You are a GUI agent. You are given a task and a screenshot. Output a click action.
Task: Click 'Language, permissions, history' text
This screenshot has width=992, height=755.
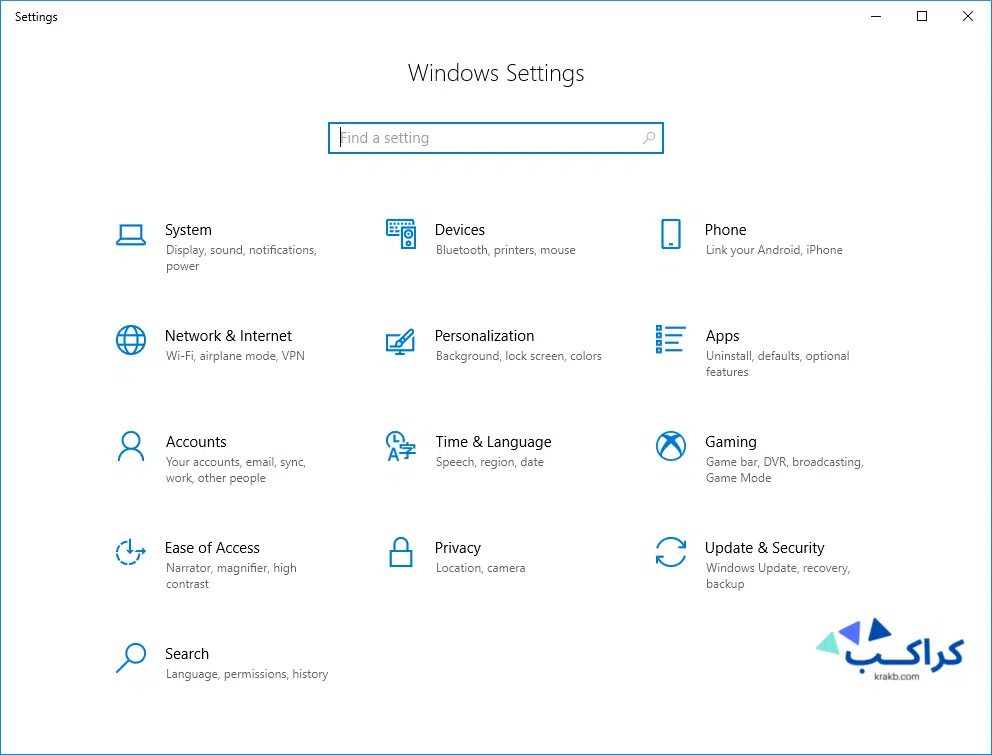[247, 674]
